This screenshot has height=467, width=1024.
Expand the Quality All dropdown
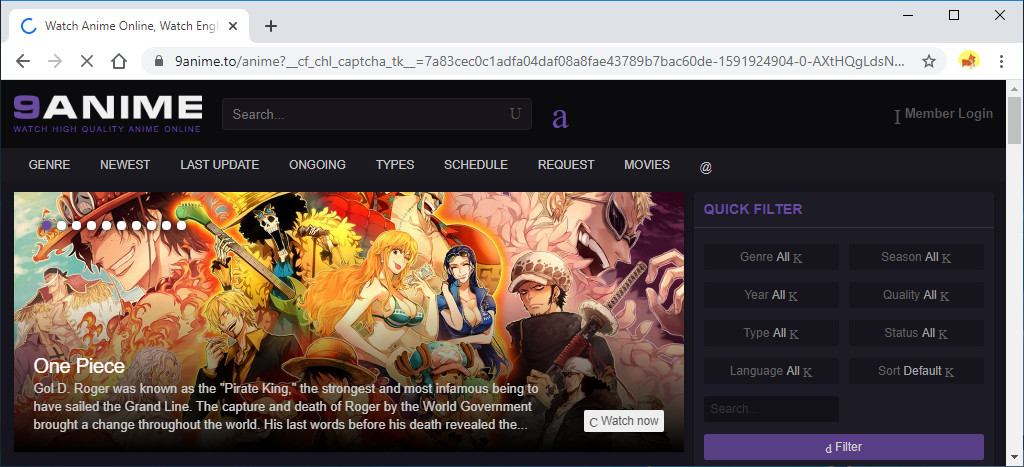click(x=916, y=295)
